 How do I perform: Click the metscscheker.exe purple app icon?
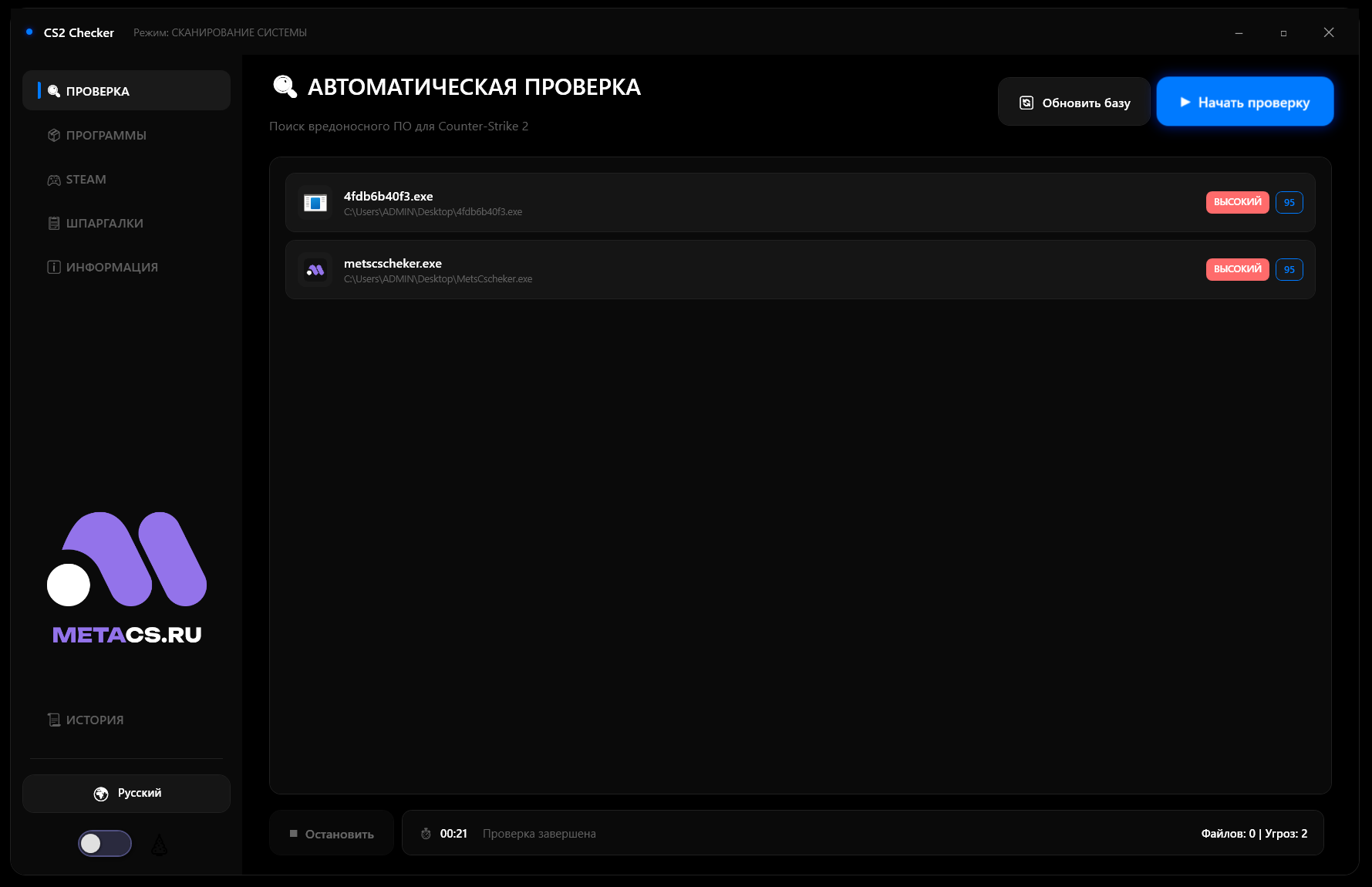pos(315,270)
